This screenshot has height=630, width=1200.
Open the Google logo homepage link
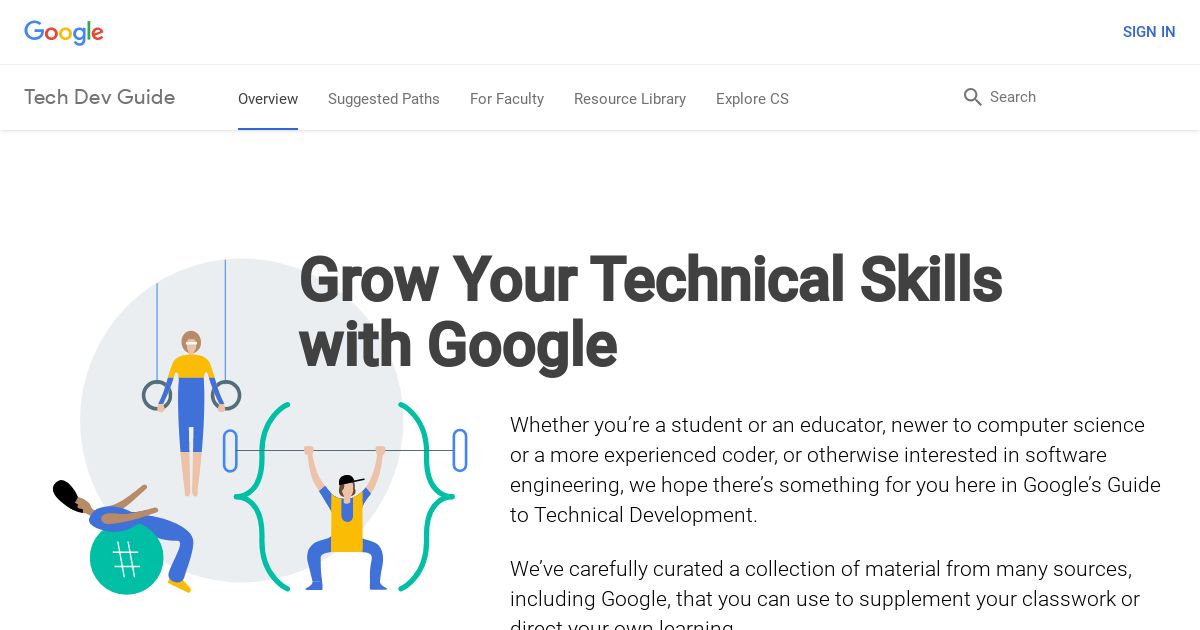click(x=64, y=32)
